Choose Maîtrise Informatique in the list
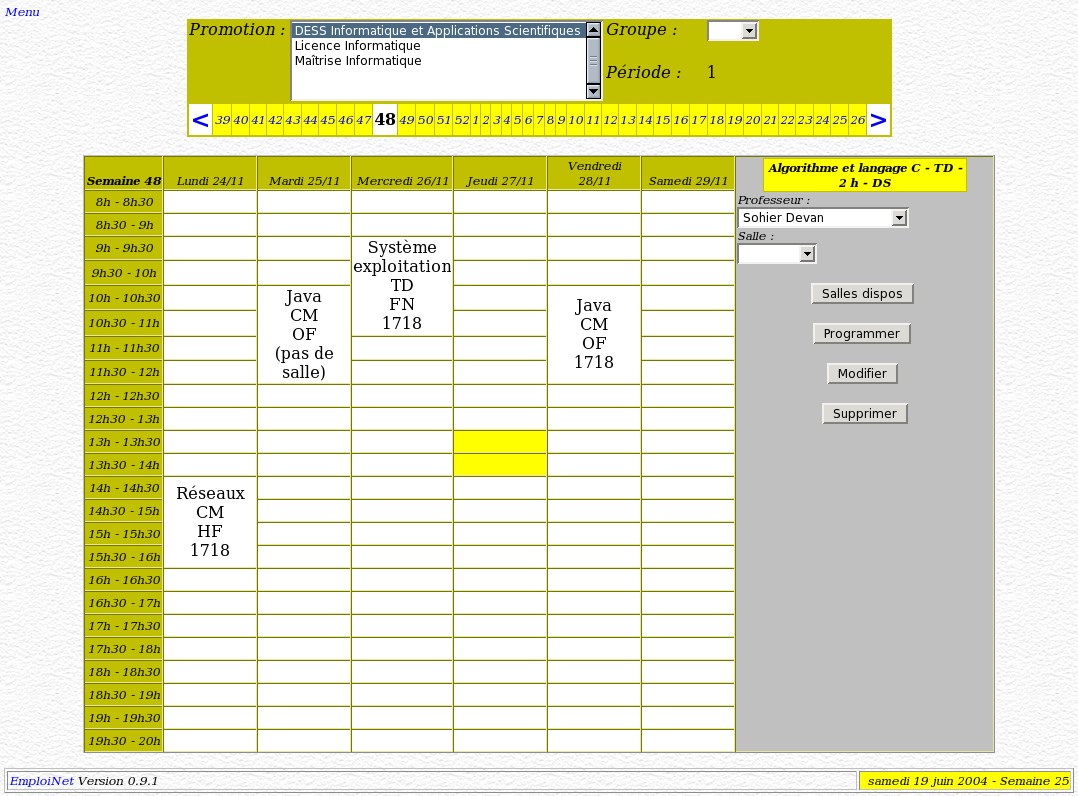1078x796 pixels. (357, 61)
